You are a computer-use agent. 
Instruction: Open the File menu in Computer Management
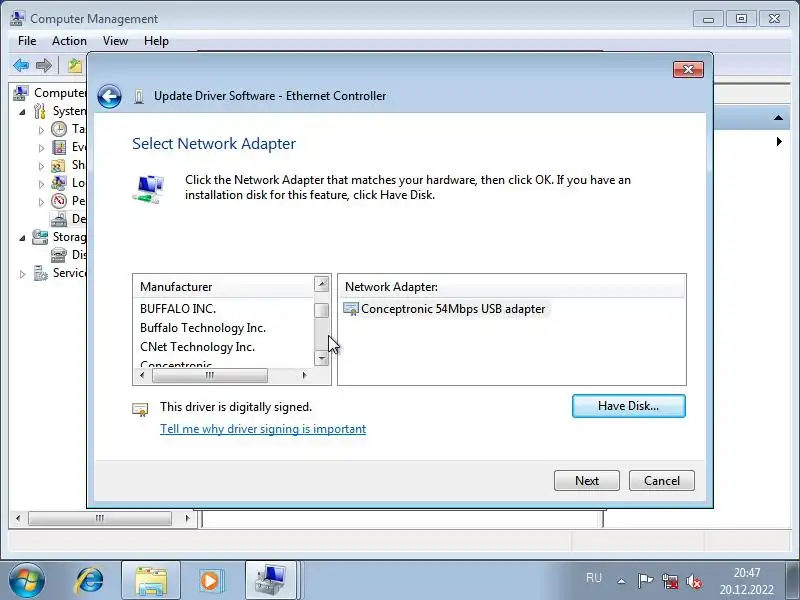[27, 41]
